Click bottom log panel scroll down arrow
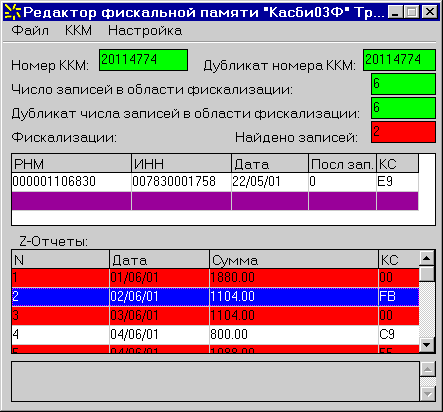 [428, 394]
